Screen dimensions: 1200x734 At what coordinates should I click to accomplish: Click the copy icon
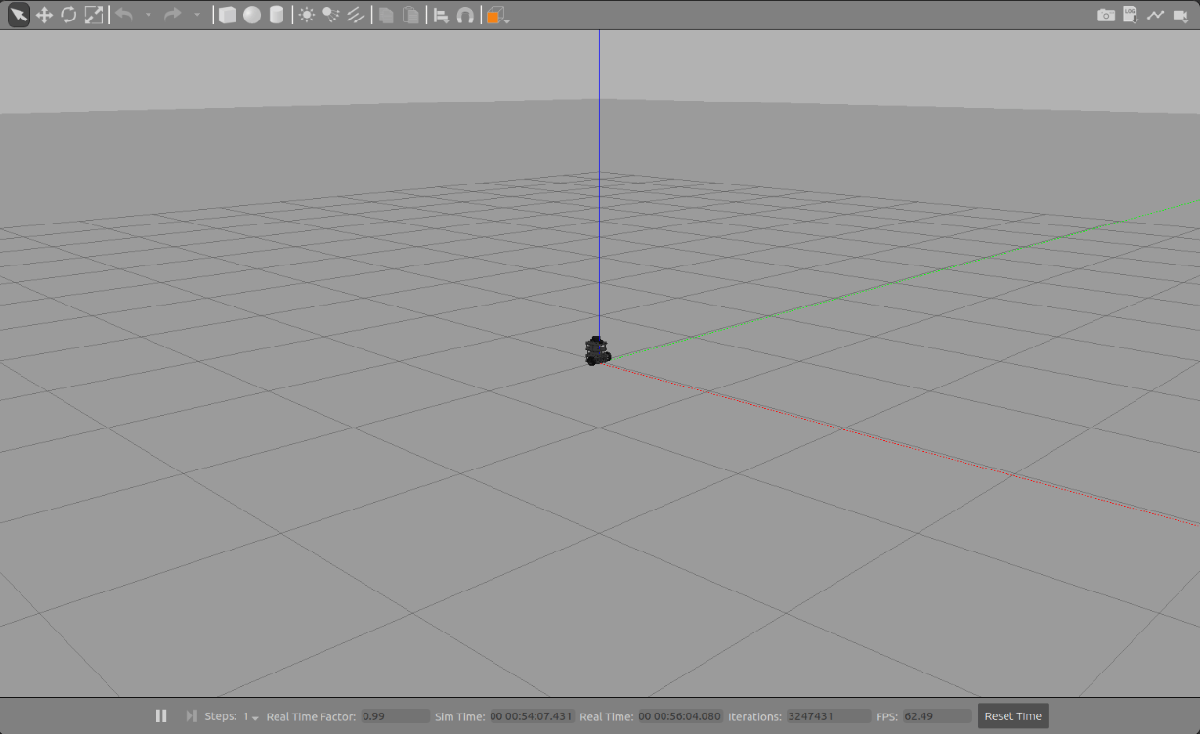coord(386,15)
